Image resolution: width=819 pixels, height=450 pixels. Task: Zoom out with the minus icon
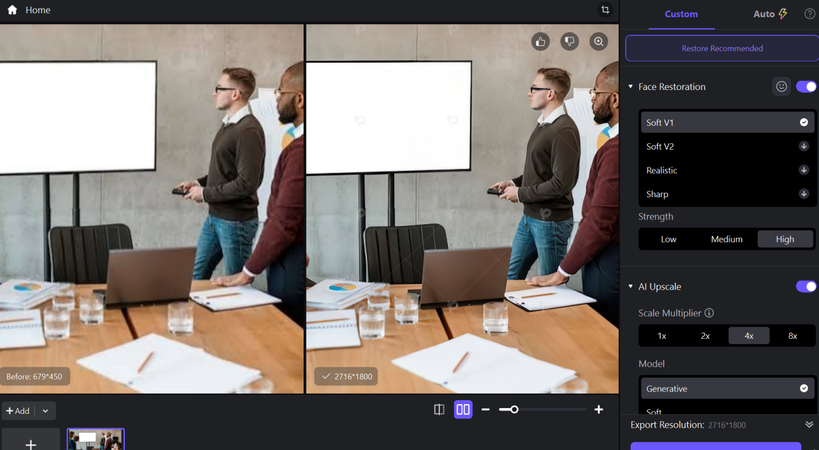tap(486, 410)
